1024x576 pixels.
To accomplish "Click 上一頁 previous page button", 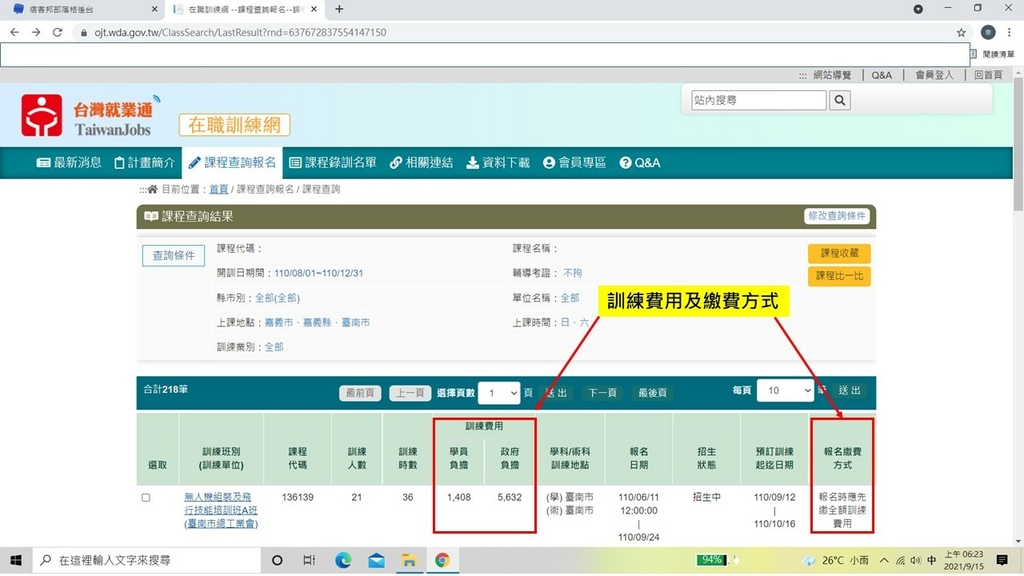I will 410,393.
